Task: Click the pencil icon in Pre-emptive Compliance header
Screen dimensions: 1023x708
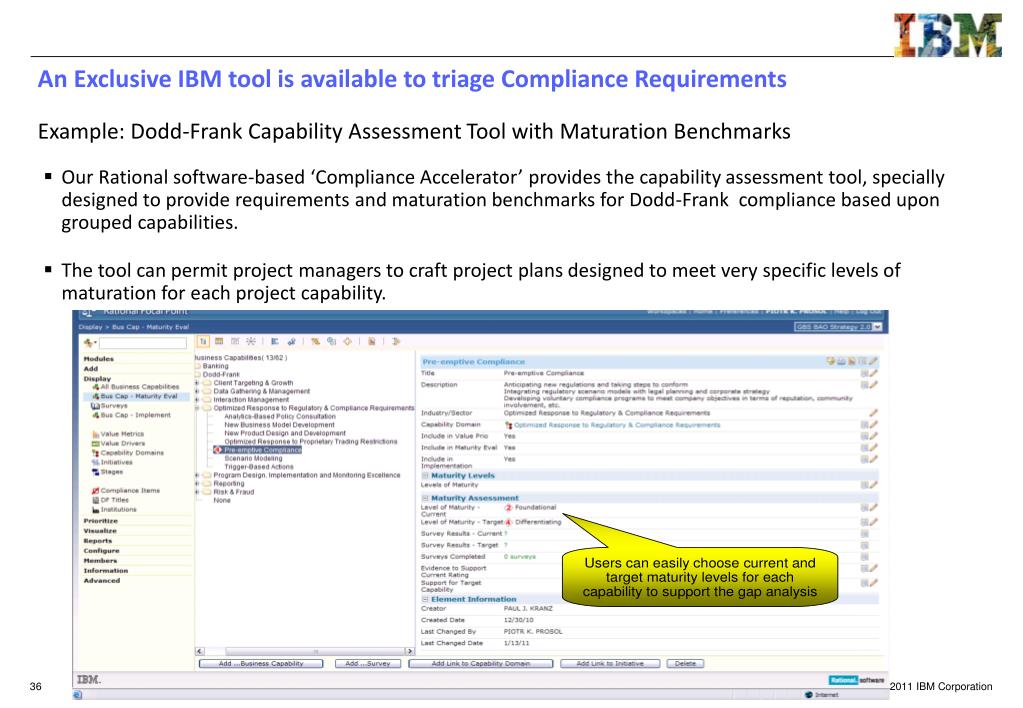Action: click(873, 361)
